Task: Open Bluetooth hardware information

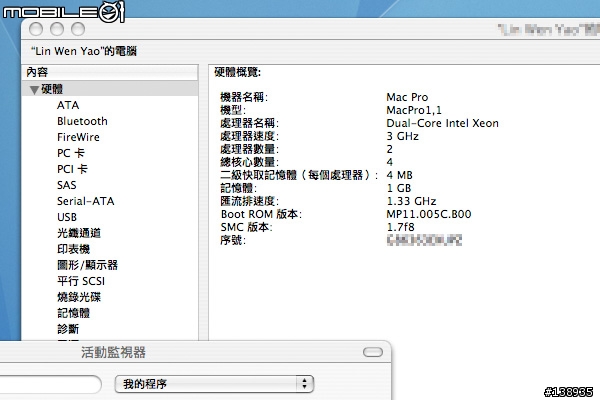Action: tap(82, 121)
